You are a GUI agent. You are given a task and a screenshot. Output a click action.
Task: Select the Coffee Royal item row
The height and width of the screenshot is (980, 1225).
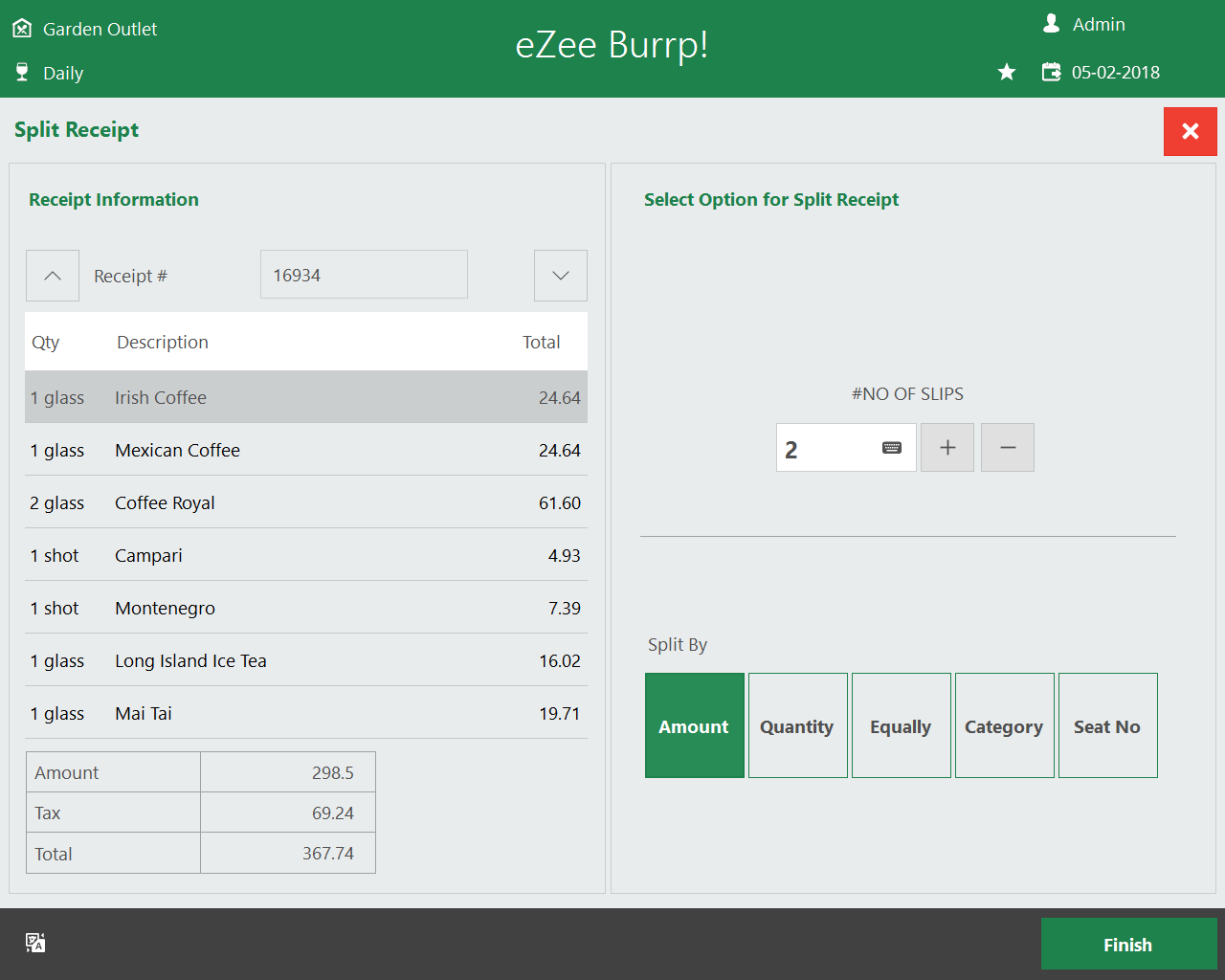click(x=305, y=502)
